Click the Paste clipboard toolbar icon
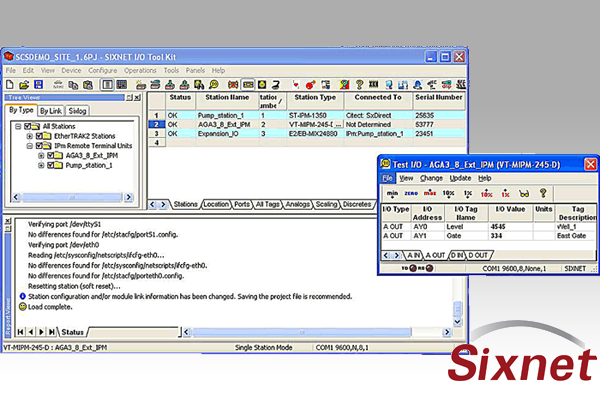 (x=88, y=85)
